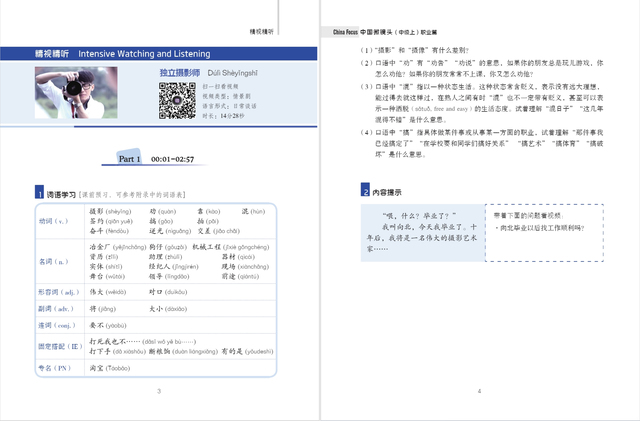Click the 固定搭配 (IE) row label
Screen dimensions: 640x421
[53, 346]
